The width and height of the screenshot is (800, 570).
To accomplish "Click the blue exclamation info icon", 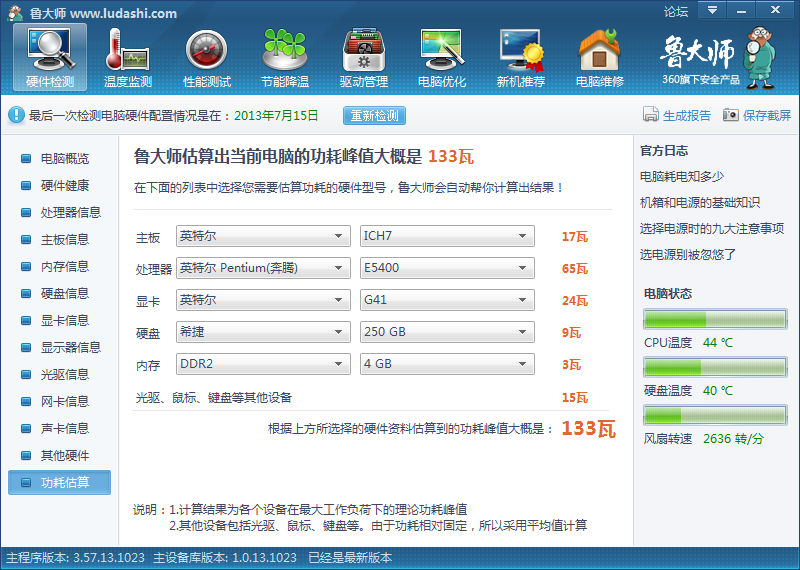I will (x=16, y=115).
